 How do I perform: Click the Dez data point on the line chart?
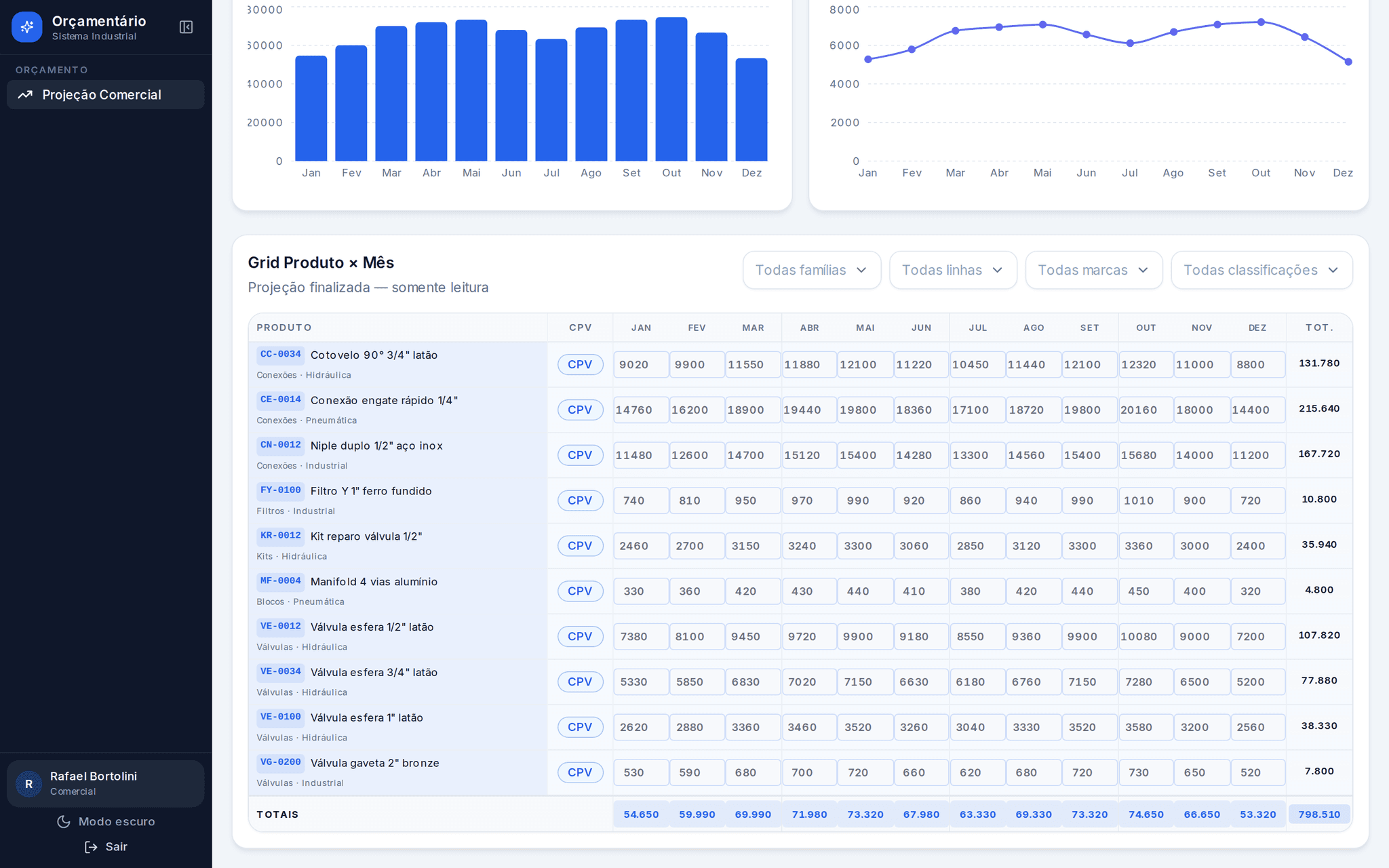coord(1348,62)
